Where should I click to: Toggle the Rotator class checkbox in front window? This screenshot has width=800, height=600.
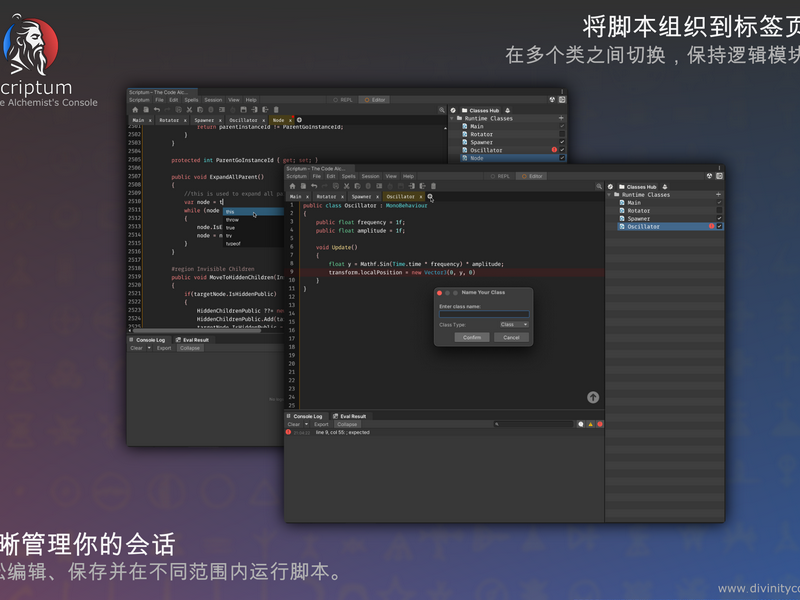pos(719,210)
